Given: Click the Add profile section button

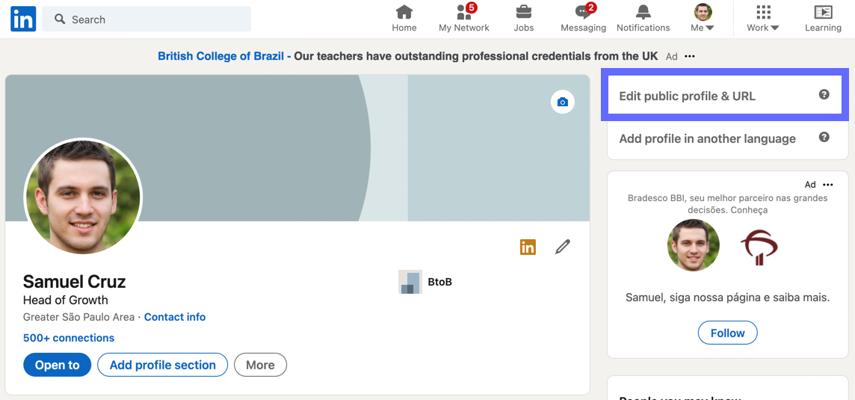Looking at the screenshot, I should 162,365.
